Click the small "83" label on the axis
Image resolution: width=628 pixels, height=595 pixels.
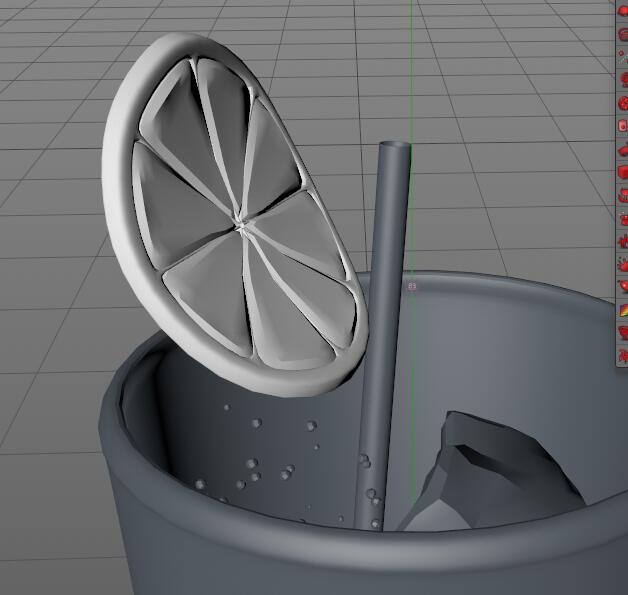[412, 286]
